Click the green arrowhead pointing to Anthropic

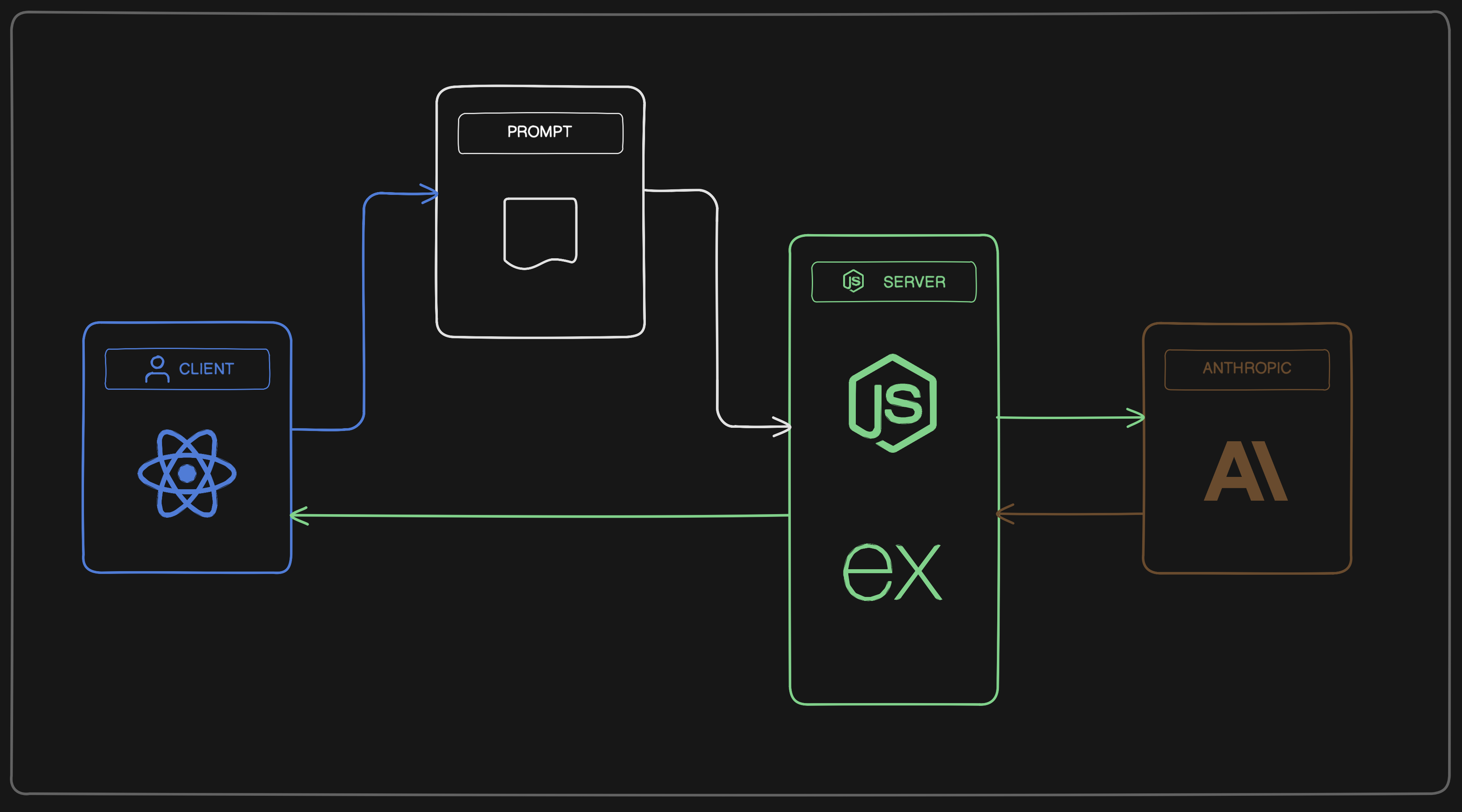coord(1138,417)
